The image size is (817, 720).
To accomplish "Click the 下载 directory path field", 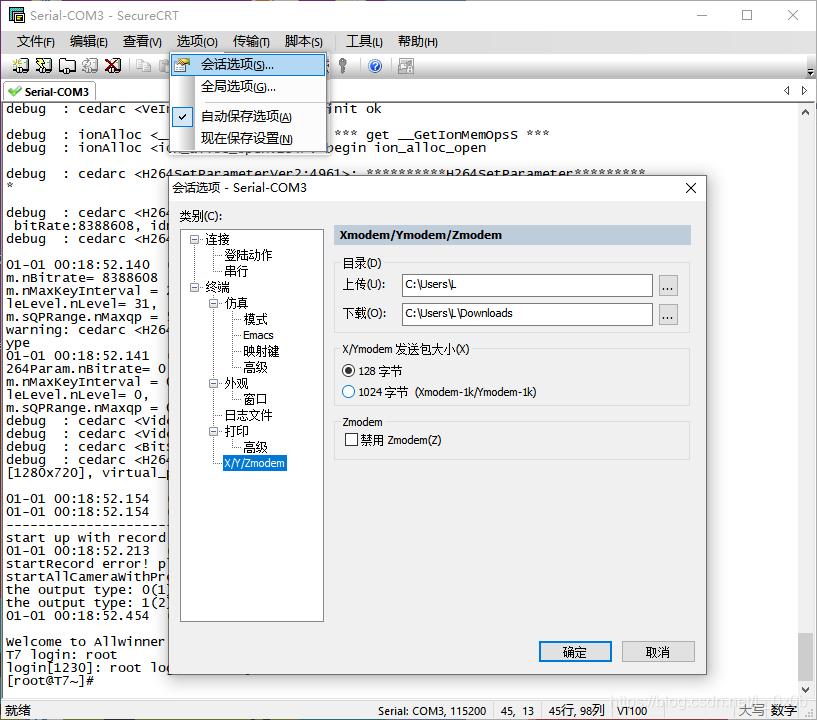I will (x=527, y=314).
